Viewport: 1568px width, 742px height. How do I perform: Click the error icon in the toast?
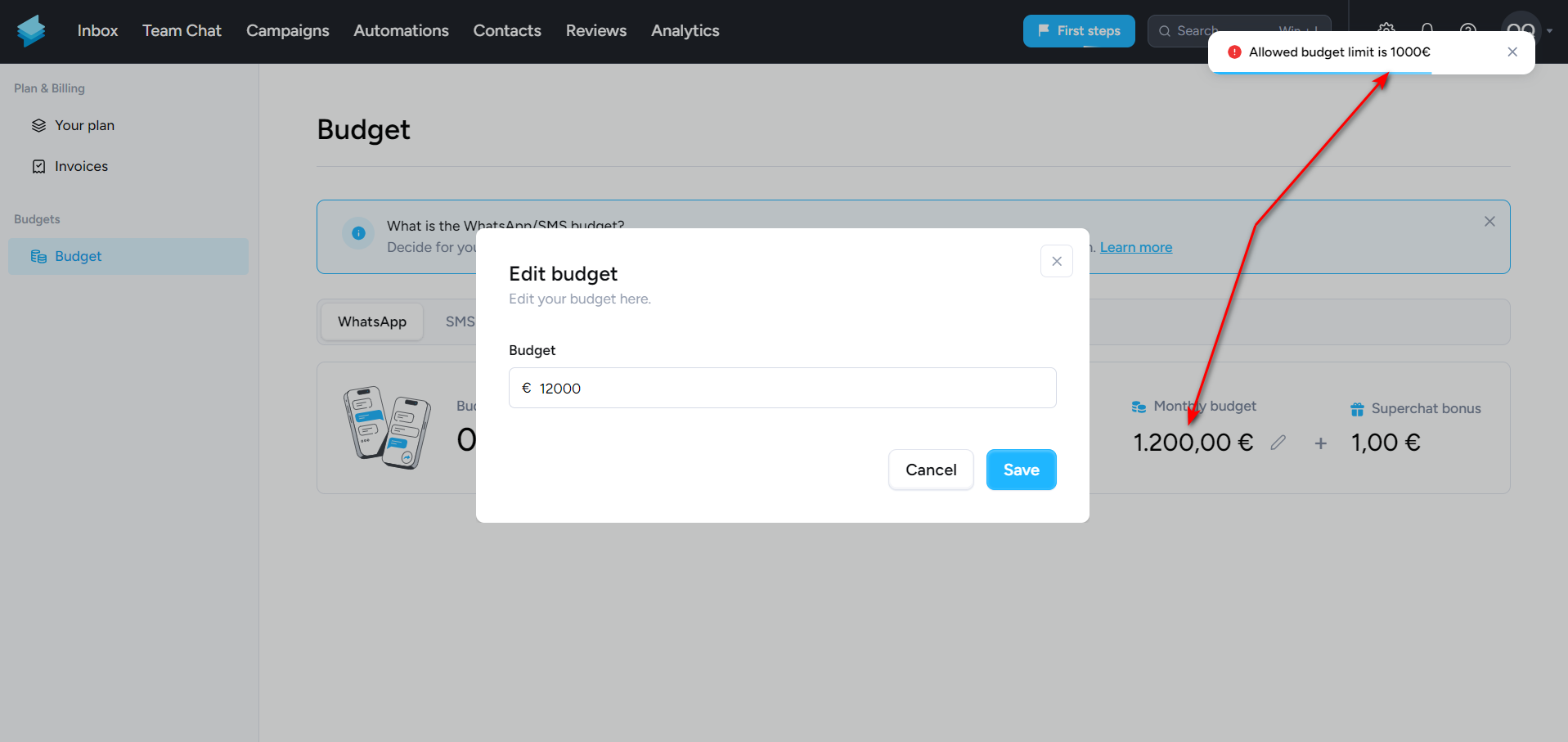click(x=1234, y=52)
